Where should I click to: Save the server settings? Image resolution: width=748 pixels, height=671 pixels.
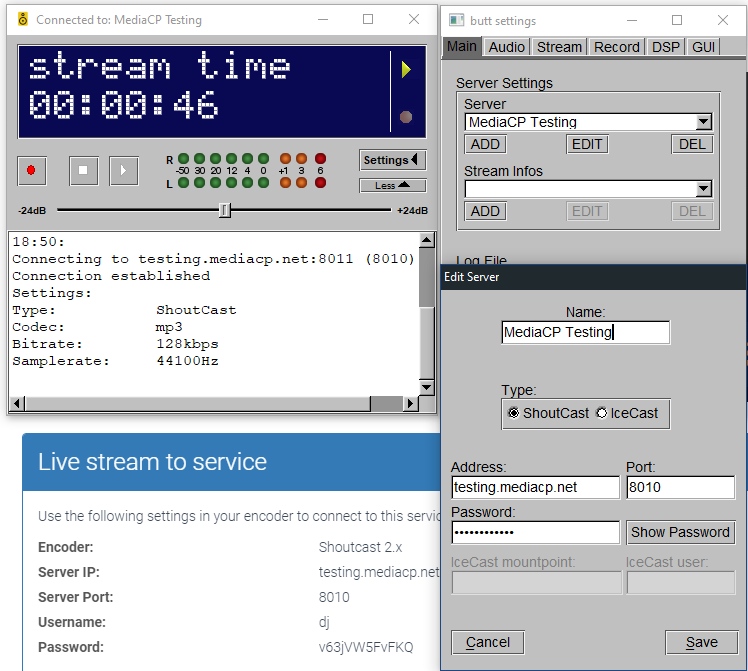click(701, 642)
